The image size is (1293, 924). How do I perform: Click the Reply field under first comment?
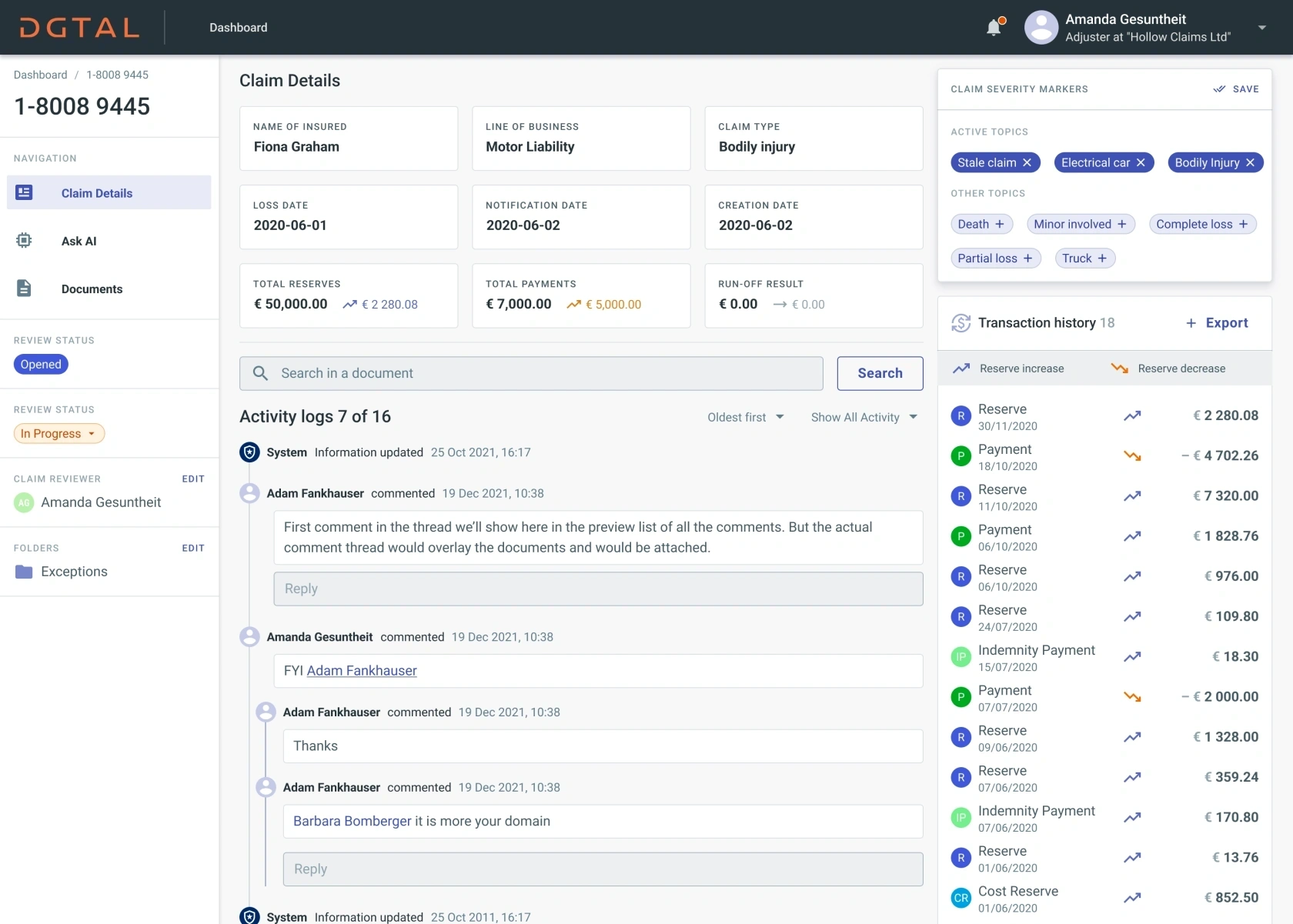point(598,589)
